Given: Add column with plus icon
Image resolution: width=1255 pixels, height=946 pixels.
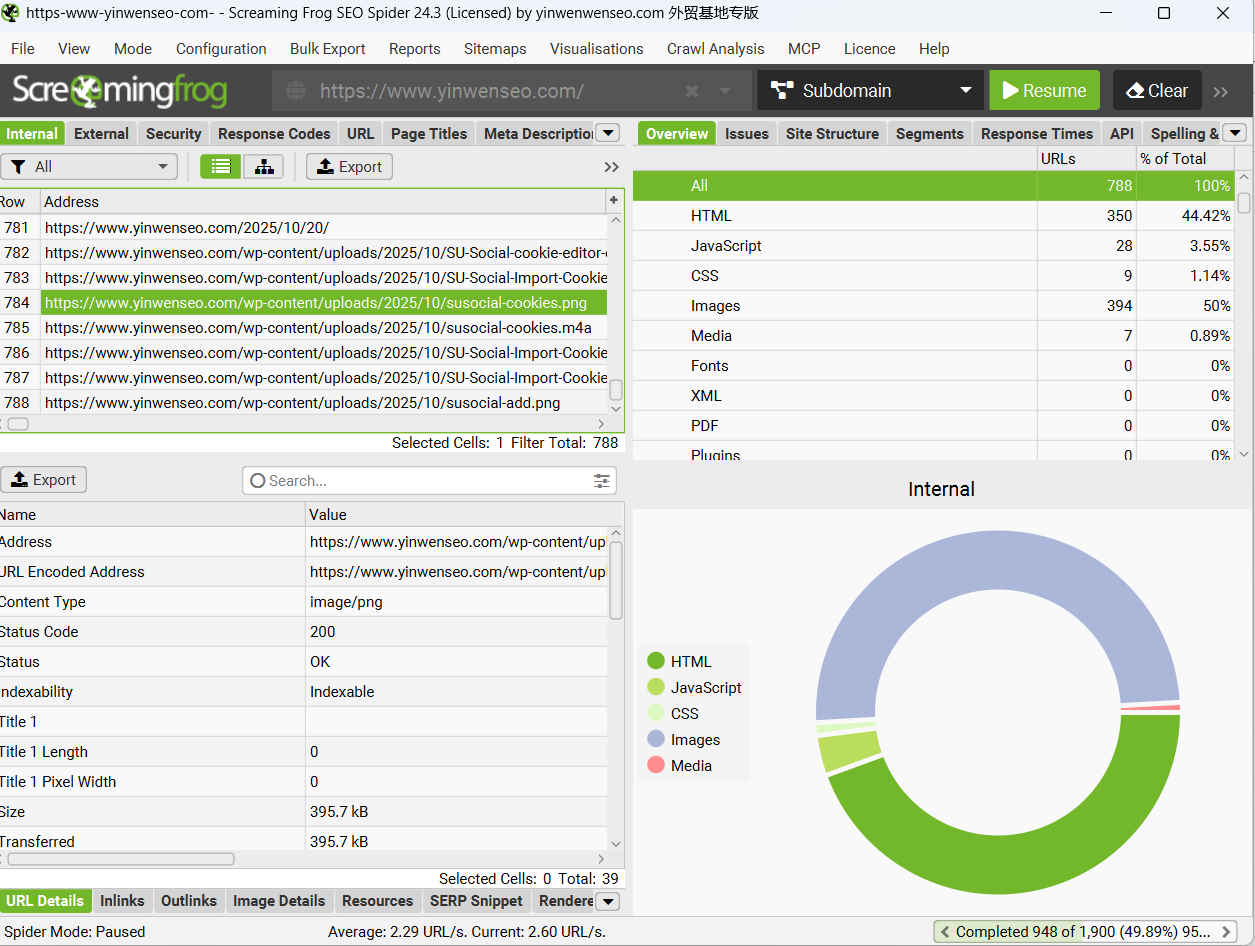Looking at the screenshot, I should (x=613, y=201).
